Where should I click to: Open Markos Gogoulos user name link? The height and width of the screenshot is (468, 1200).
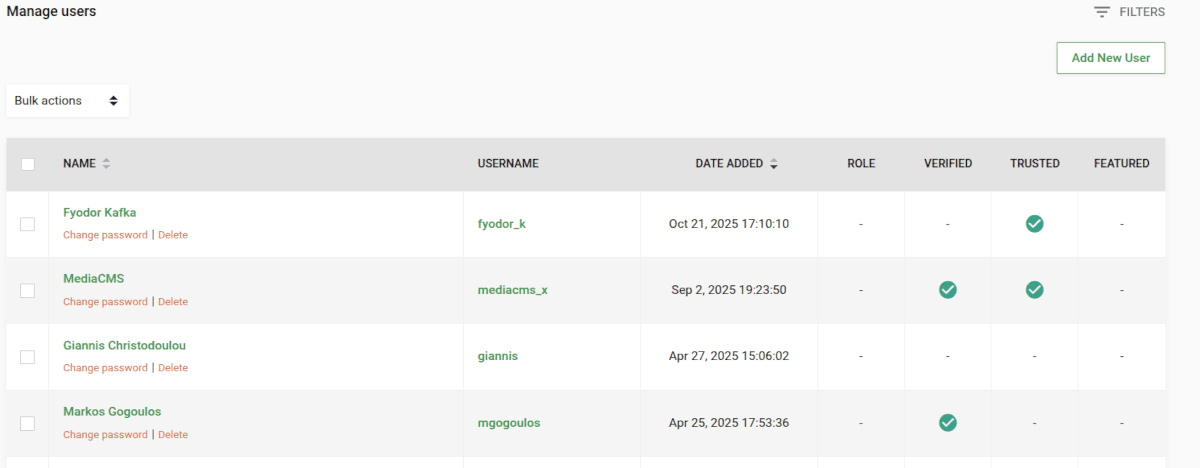pyautogui.click(x=112, y=412)
